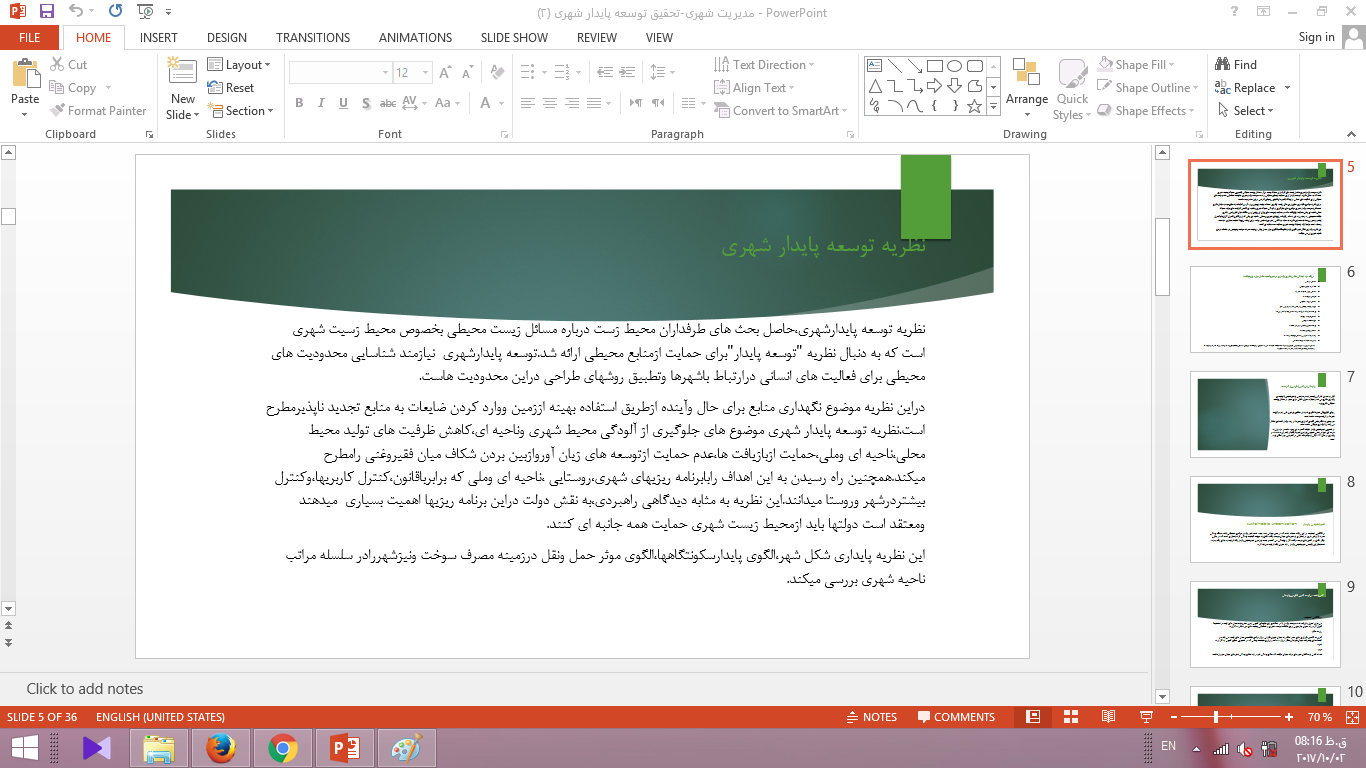Switch to Normal view icon in status bar

(1034, 717)
